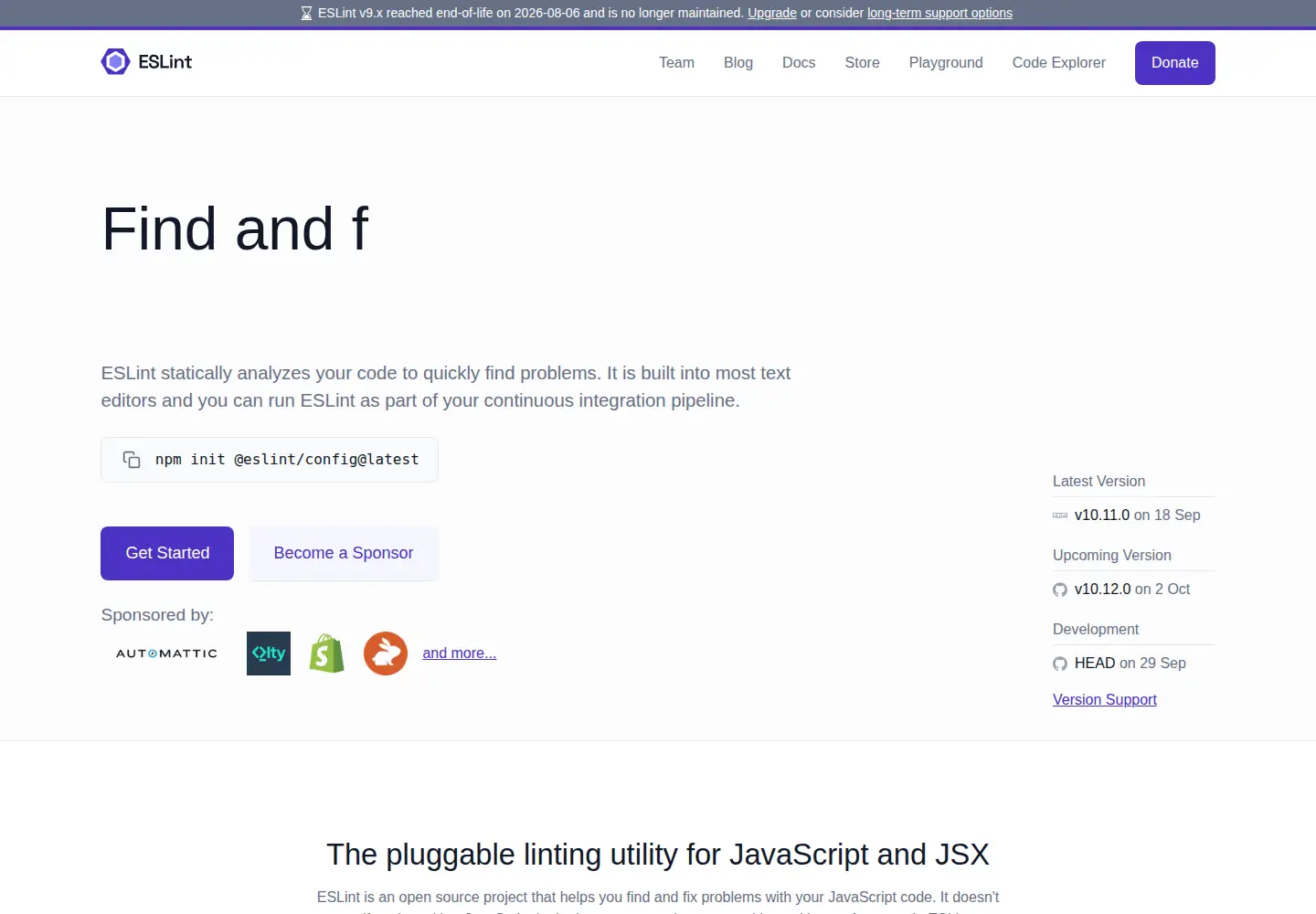Image resolution: width=1316 pixels, height=914 pixels.
Task: View more sponsors via 'and more...'
Action: pyautogui.click(x=460, y=653)
